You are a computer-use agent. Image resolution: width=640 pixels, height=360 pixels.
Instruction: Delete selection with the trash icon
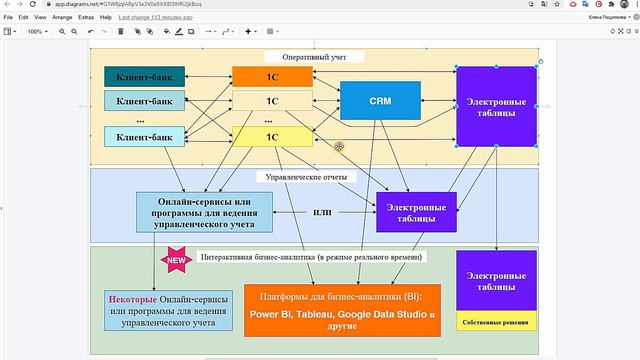121,31
